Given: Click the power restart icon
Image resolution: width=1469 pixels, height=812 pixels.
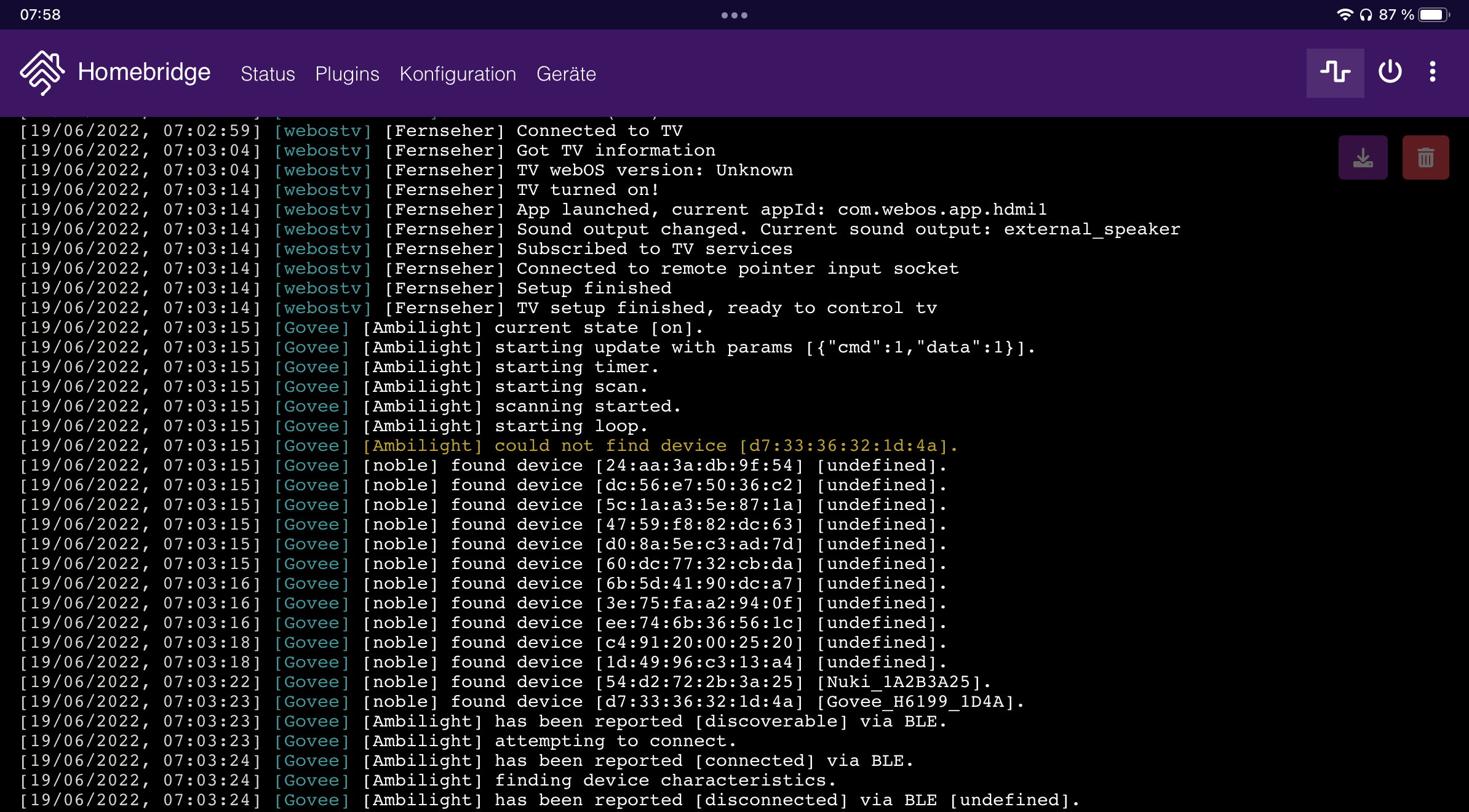Looking at the screenshot, I should [1390, 73].
